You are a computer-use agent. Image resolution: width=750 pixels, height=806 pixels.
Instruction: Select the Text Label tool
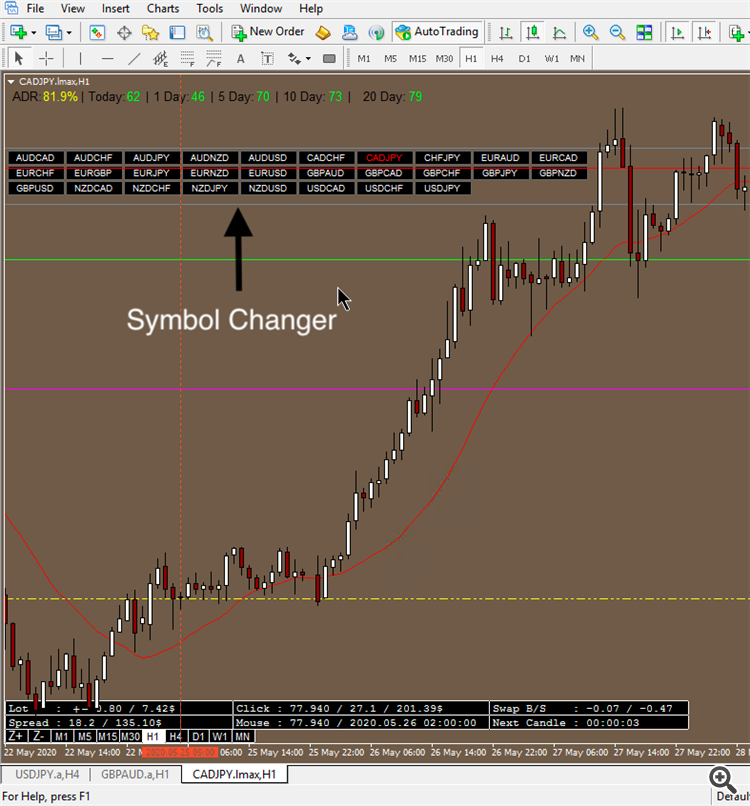tap(267, 58)
